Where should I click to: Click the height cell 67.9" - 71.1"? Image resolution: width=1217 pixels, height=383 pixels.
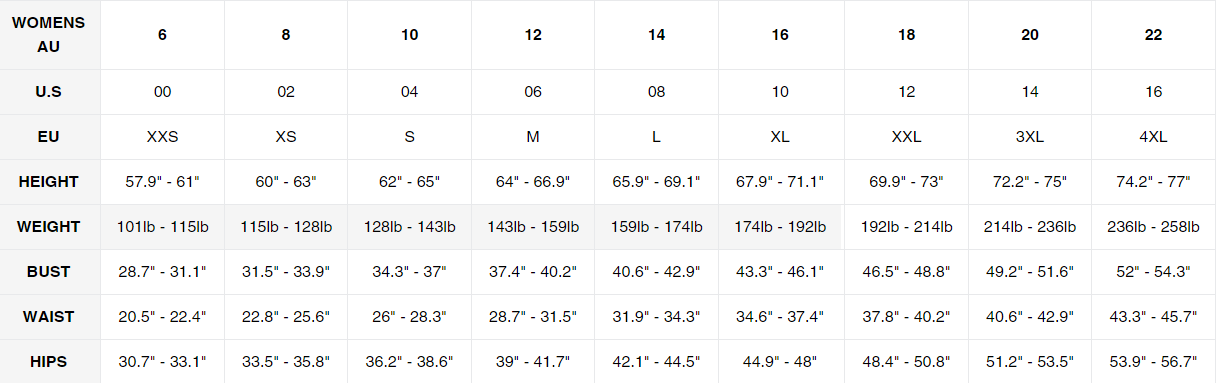click(780, 182)
